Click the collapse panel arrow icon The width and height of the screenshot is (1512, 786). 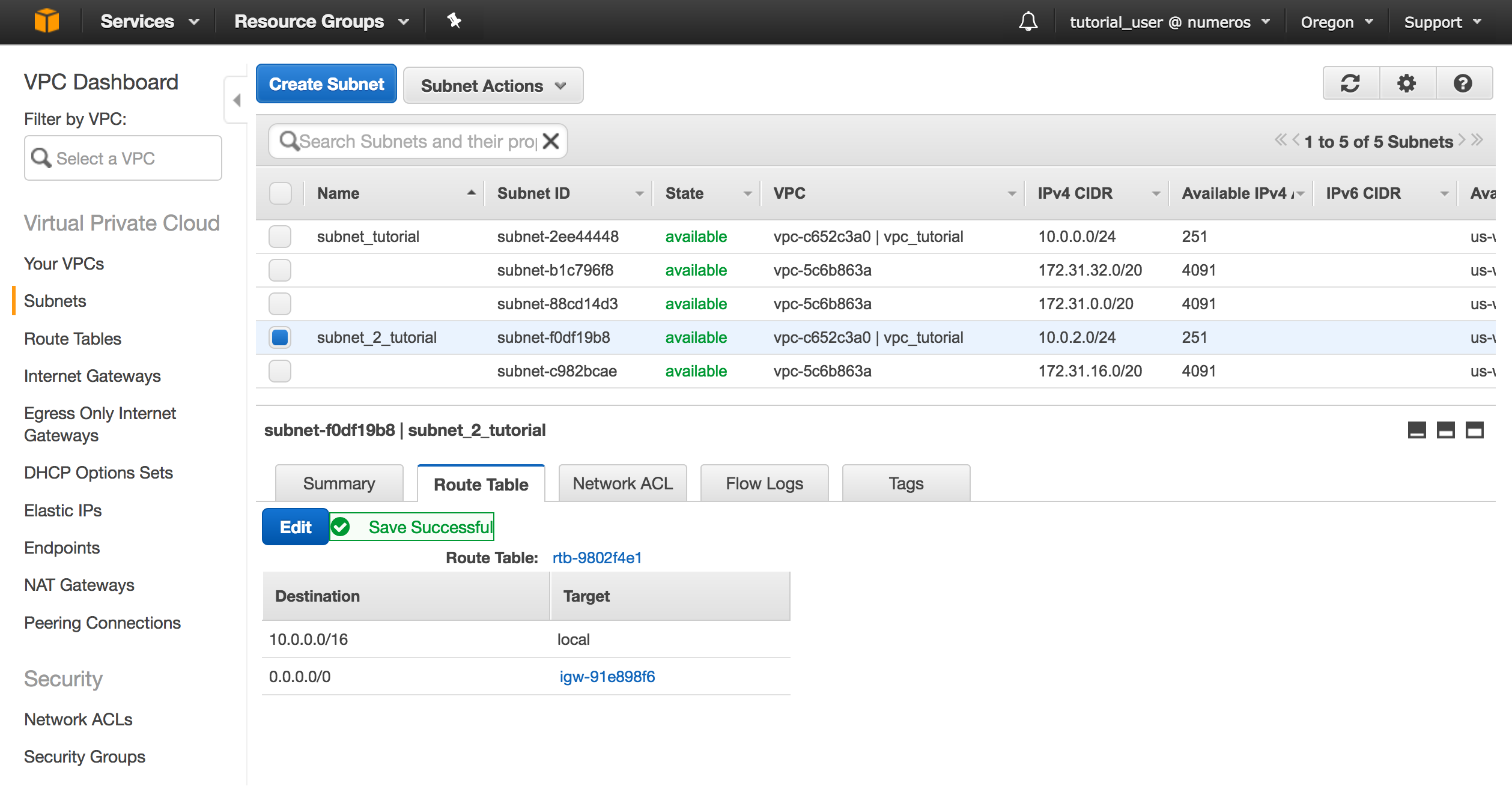237,100
